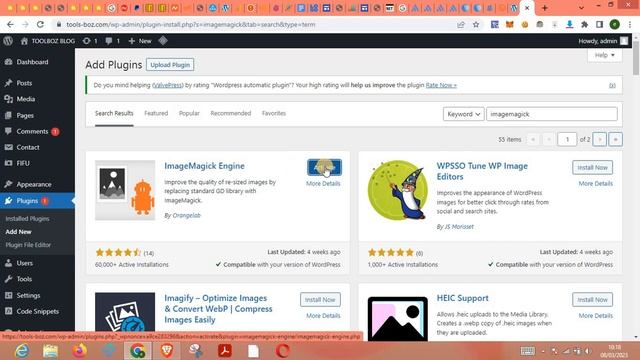The height and width of the screenshot is (360, 640).
Task: Visit the TOOLBOZ BLOG site home link
Action: [x=48, y=41]
